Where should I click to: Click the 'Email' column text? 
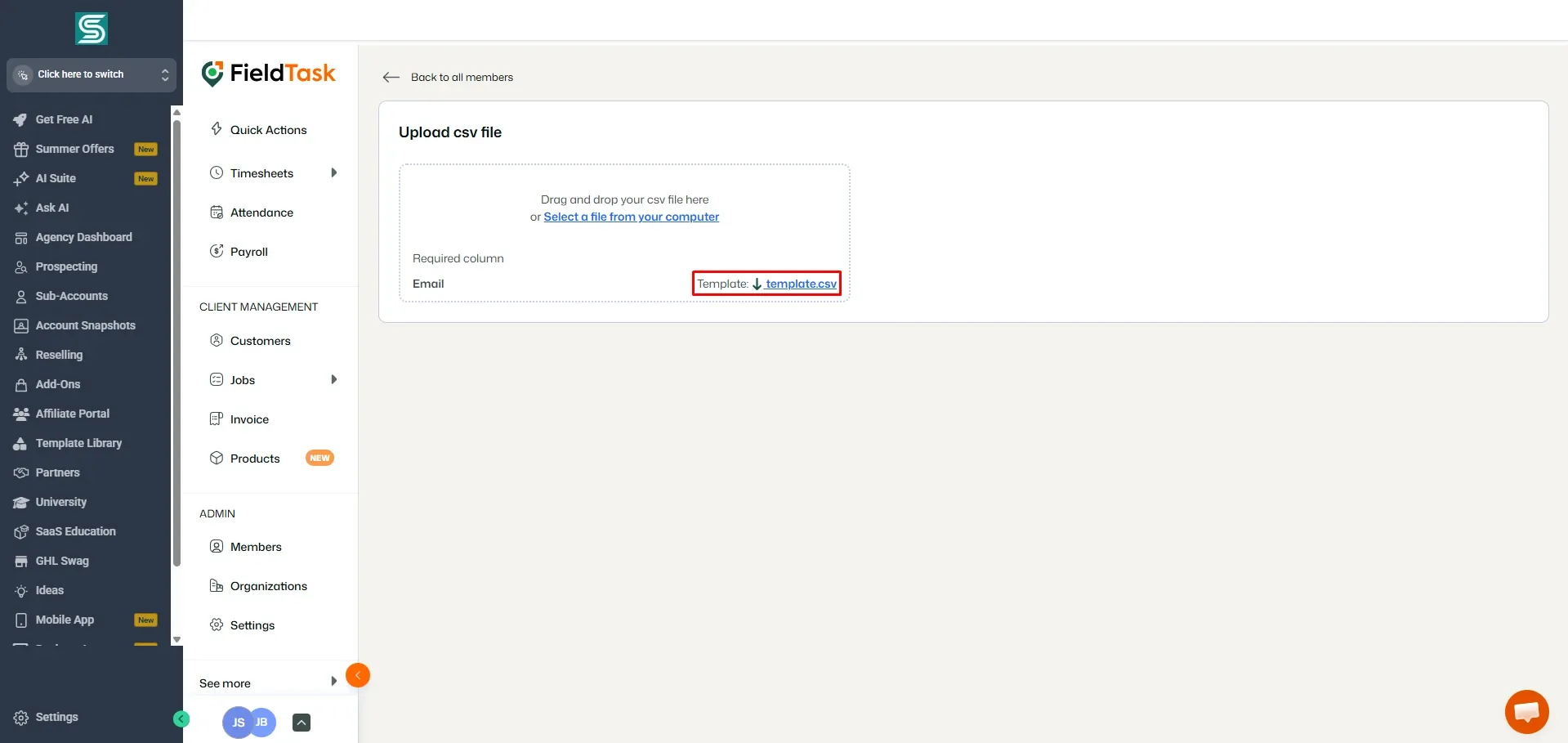[428, 284]
